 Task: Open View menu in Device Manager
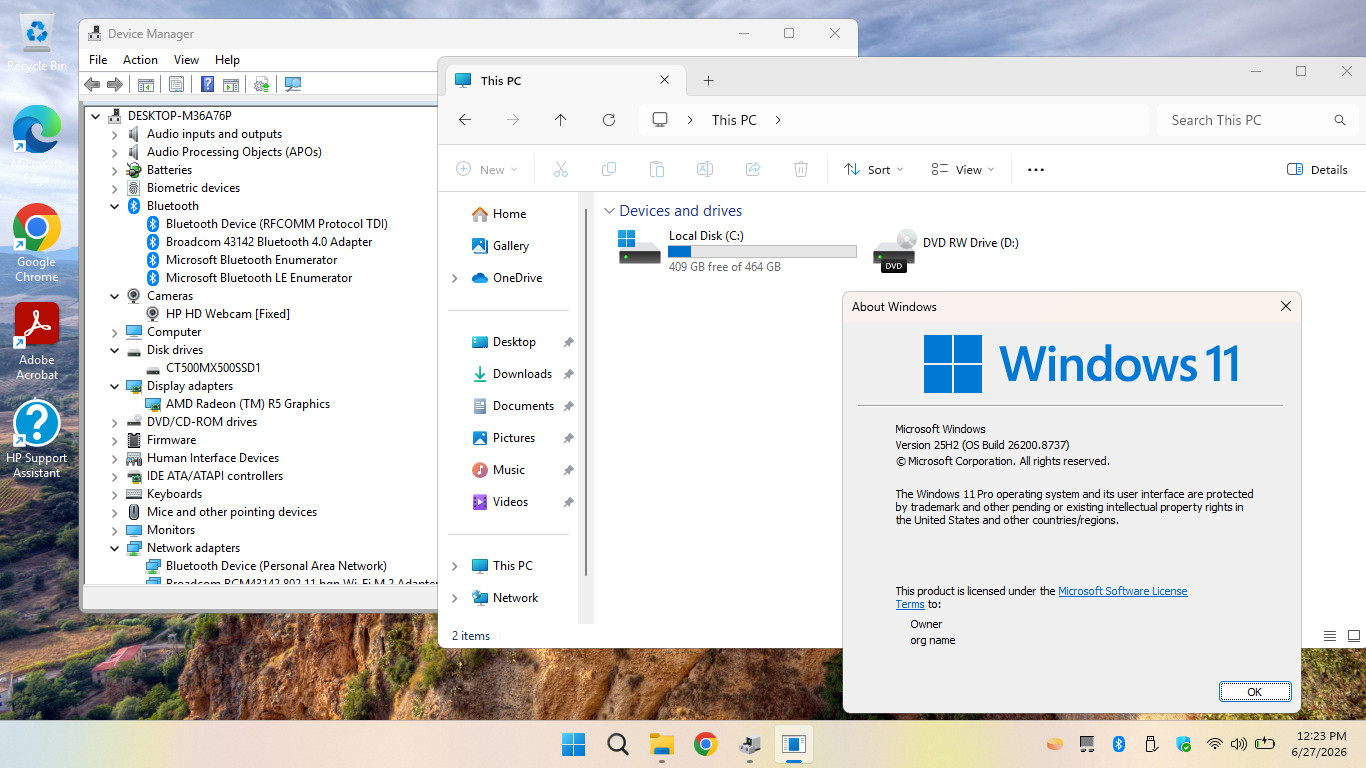click(x=186, y=60)
